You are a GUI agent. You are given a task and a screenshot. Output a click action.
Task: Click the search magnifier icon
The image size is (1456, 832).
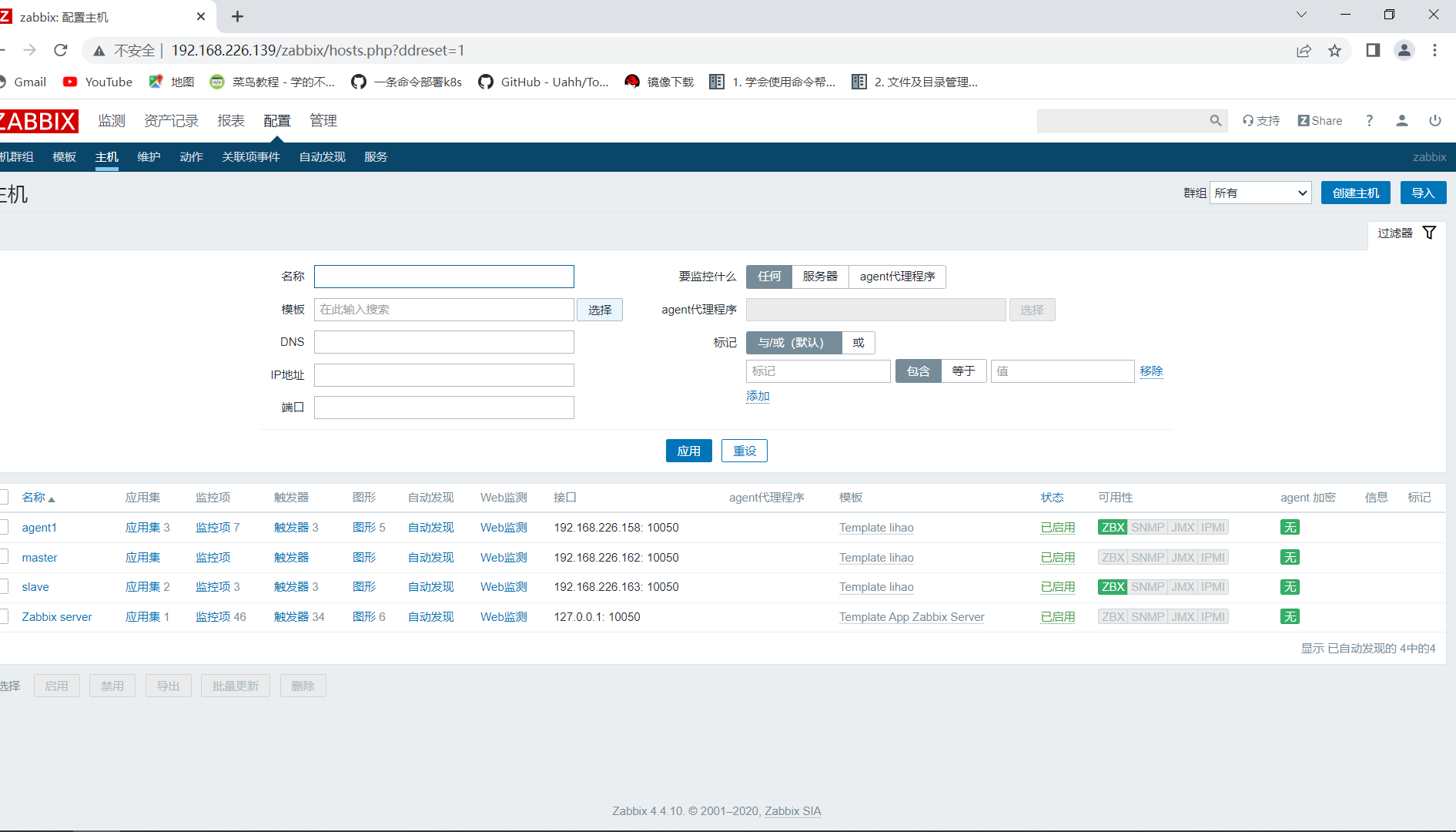tap(1216, 120)
